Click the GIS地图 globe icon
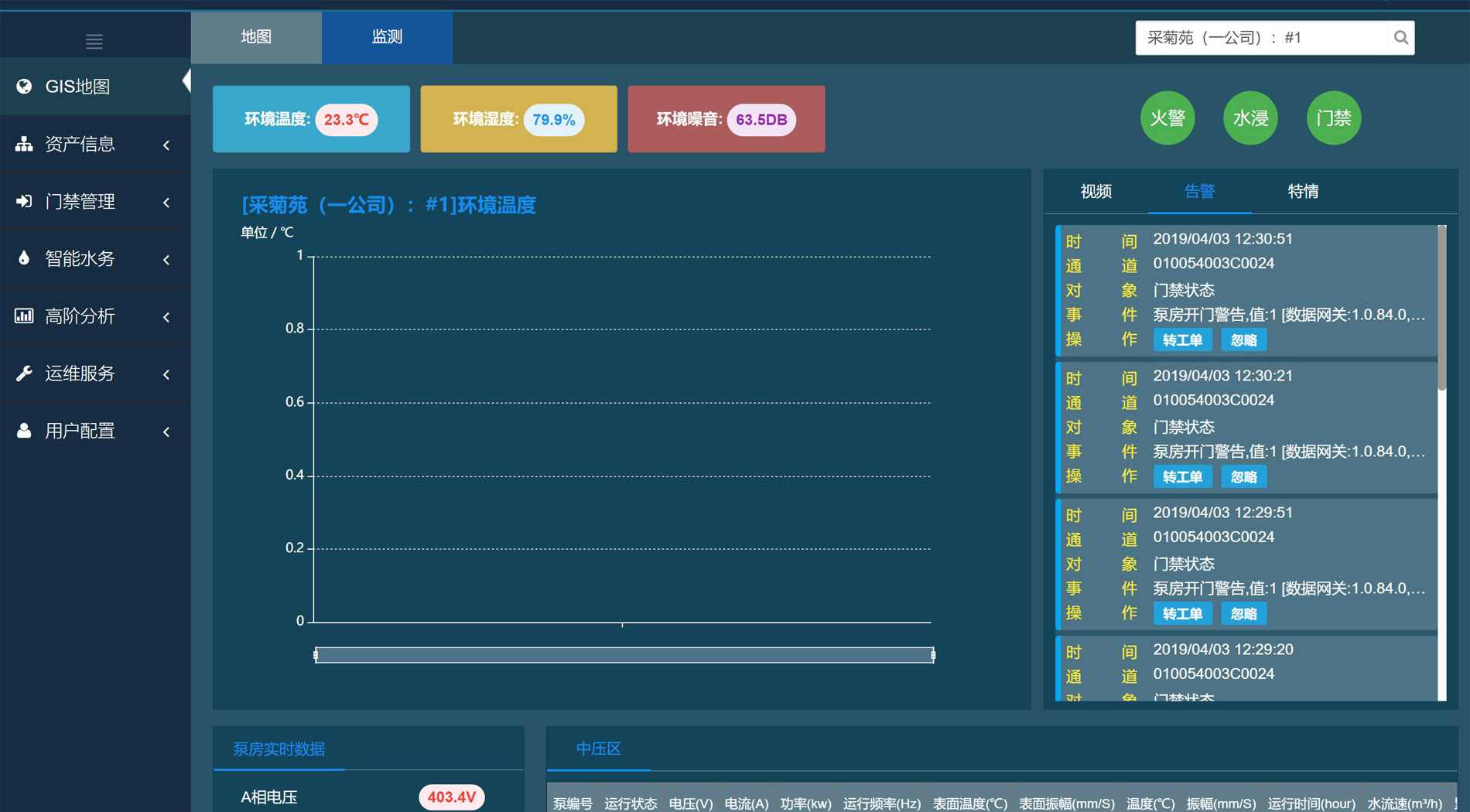Screen dimensions: 1470x812 click(24, 87)
